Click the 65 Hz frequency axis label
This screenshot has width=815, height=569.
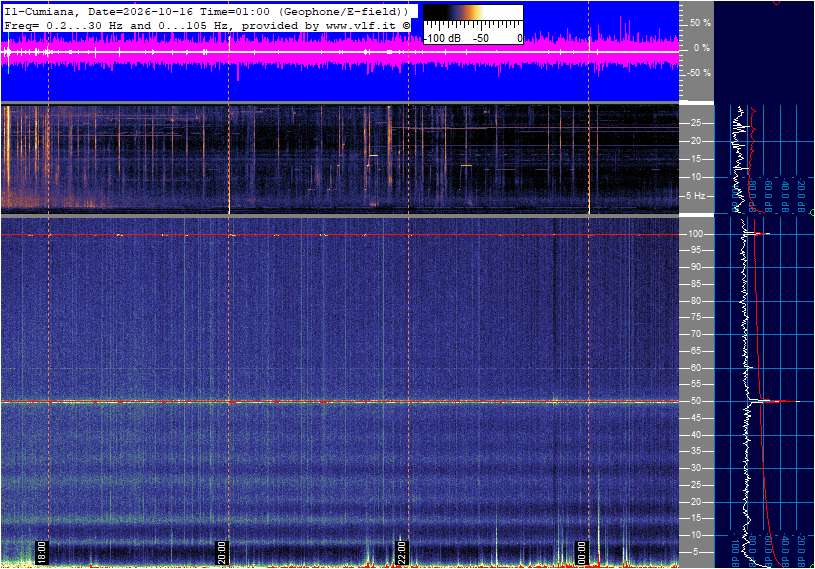coord(695,351)
